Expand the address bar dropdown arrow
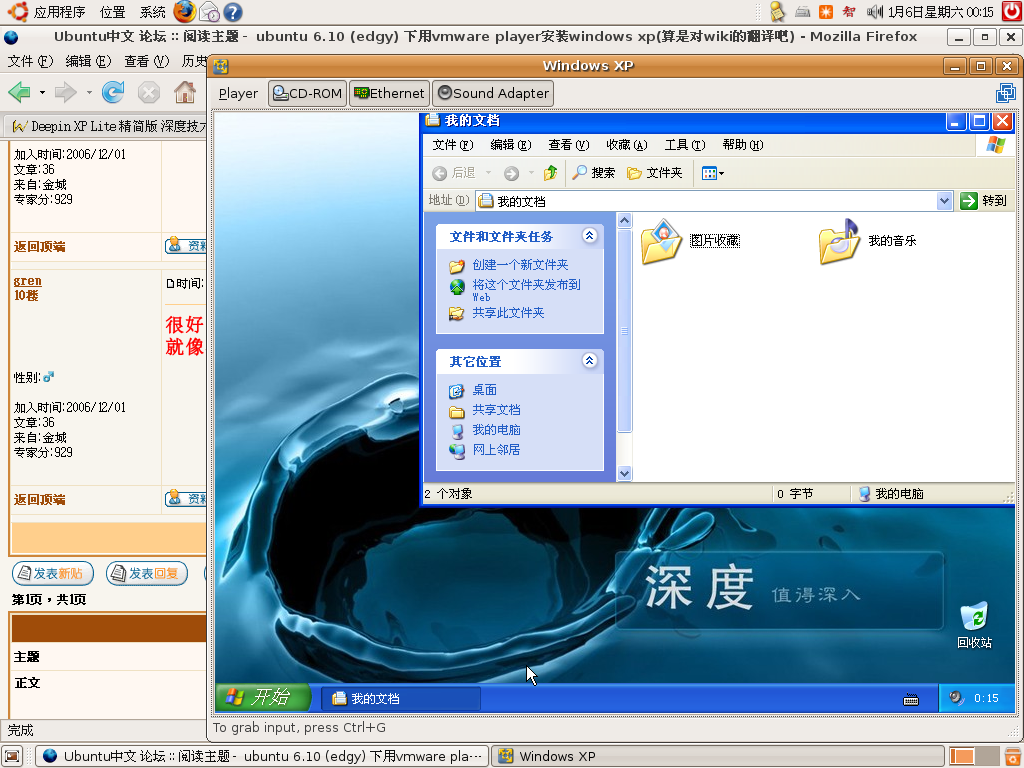Screen dimensions: 1024x768 coord(944,201)
